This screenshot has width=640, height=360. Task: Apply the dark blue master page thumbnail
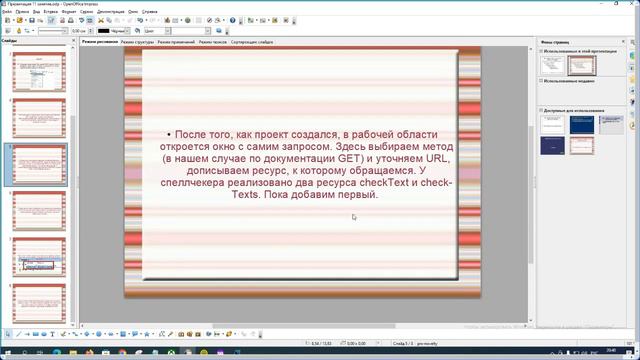point(582,124)
